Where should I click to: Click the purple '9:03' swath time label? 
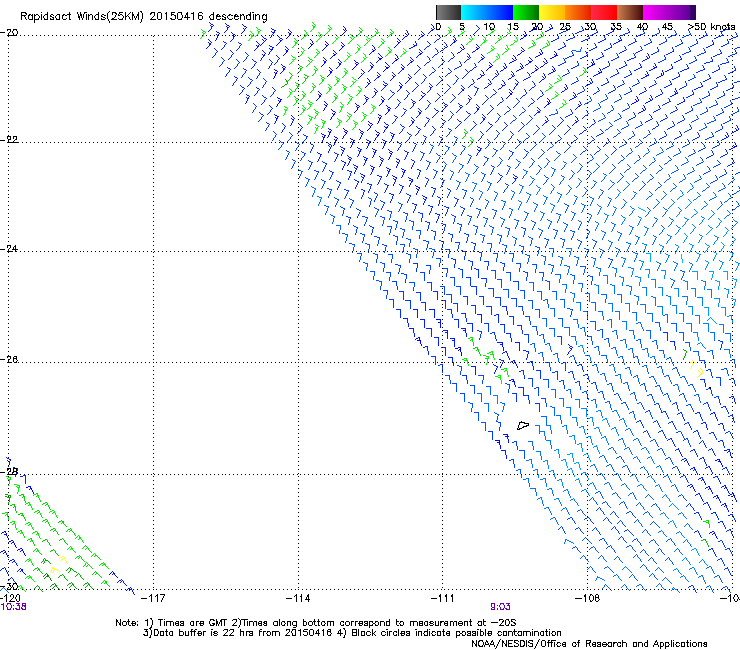(x=500, y=607)
